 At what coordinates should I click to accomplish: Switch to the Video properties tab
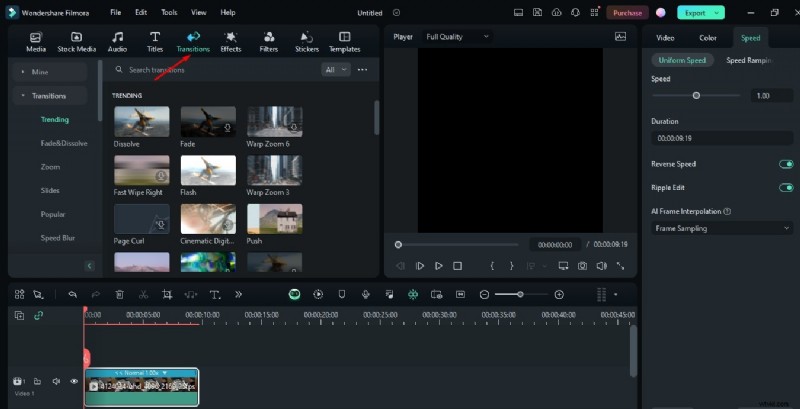[665, 38]
